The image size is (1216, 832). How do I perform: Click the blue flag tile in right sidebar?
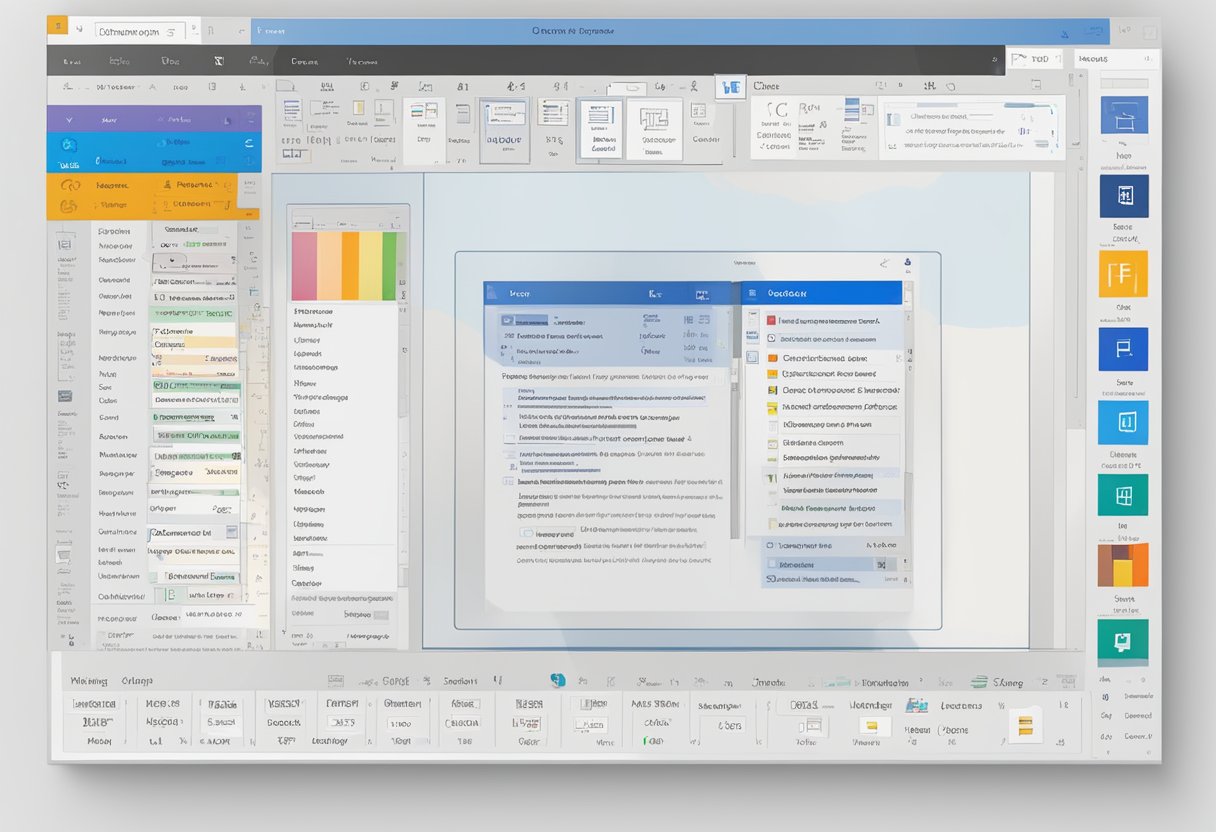pos(1122,349)
